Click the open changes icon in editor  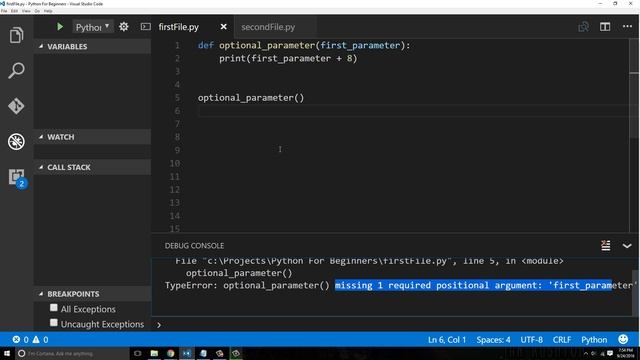pos(584,27)
